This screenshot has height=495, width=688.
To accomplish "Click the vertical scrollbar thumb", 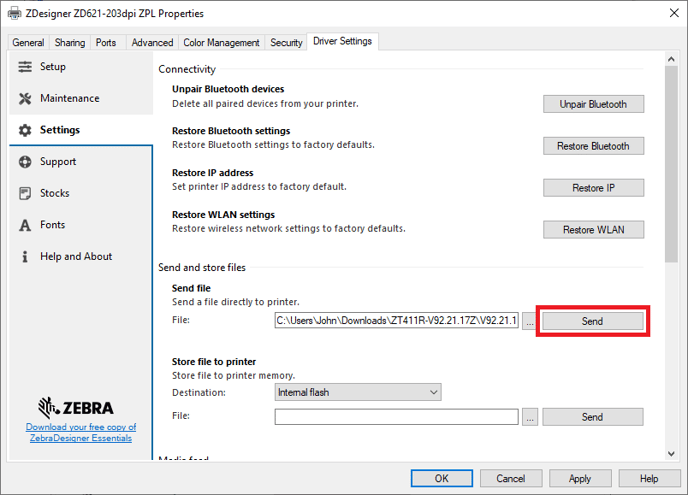I will click(671, 164).
